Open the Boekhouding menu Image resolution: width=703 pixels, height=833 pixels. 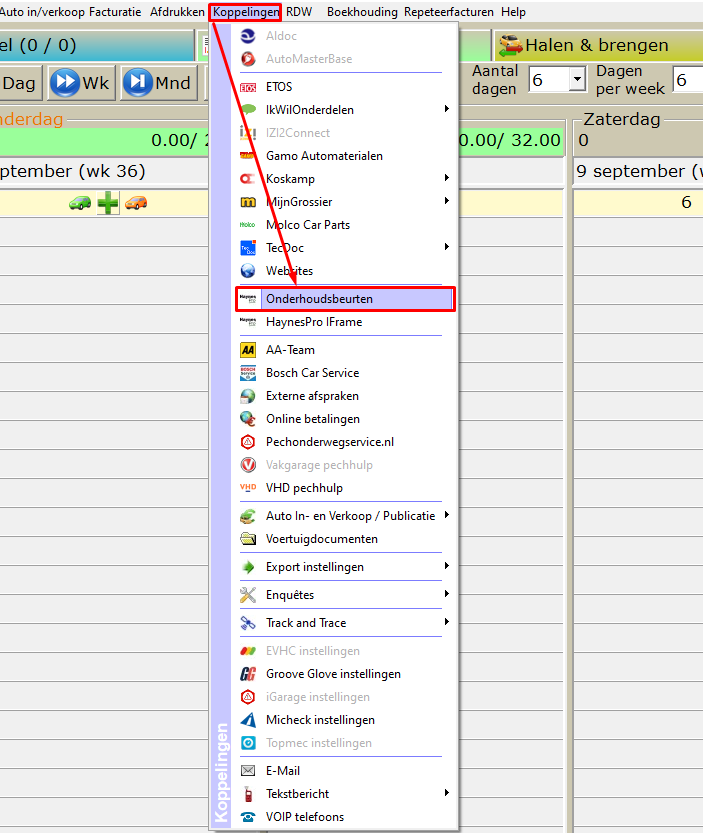pos(362,12)
